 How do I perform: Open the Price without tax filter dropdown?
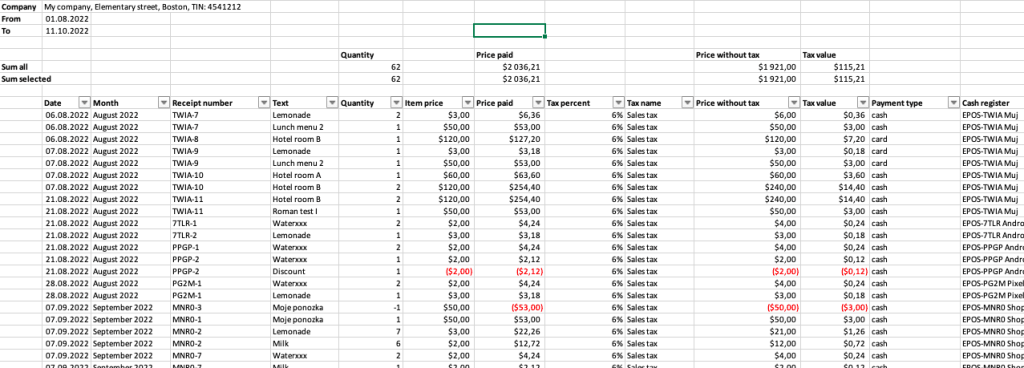tap(793, 103)
